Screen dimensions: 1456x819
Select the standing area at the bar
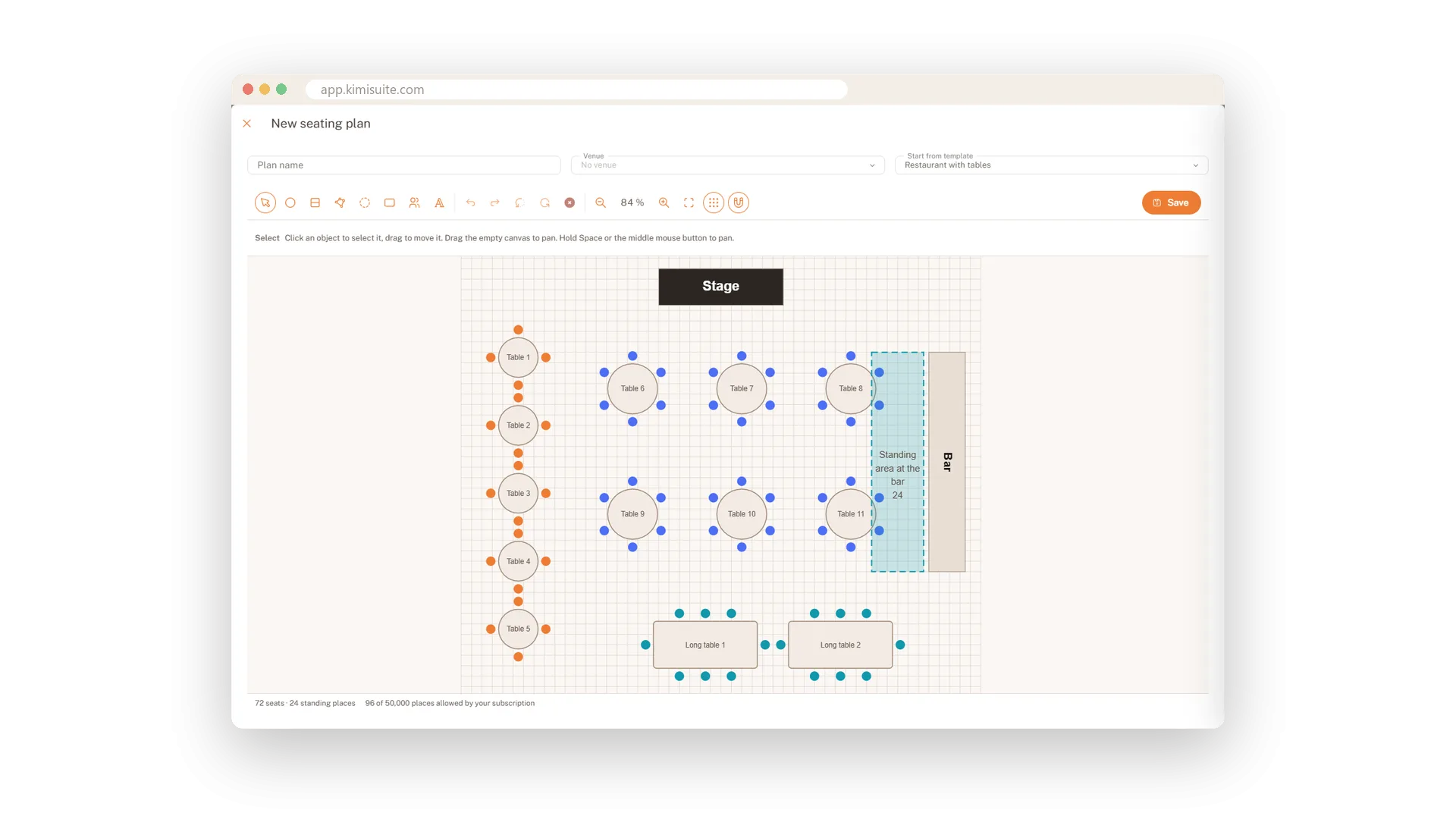click(x=898, y=462)
